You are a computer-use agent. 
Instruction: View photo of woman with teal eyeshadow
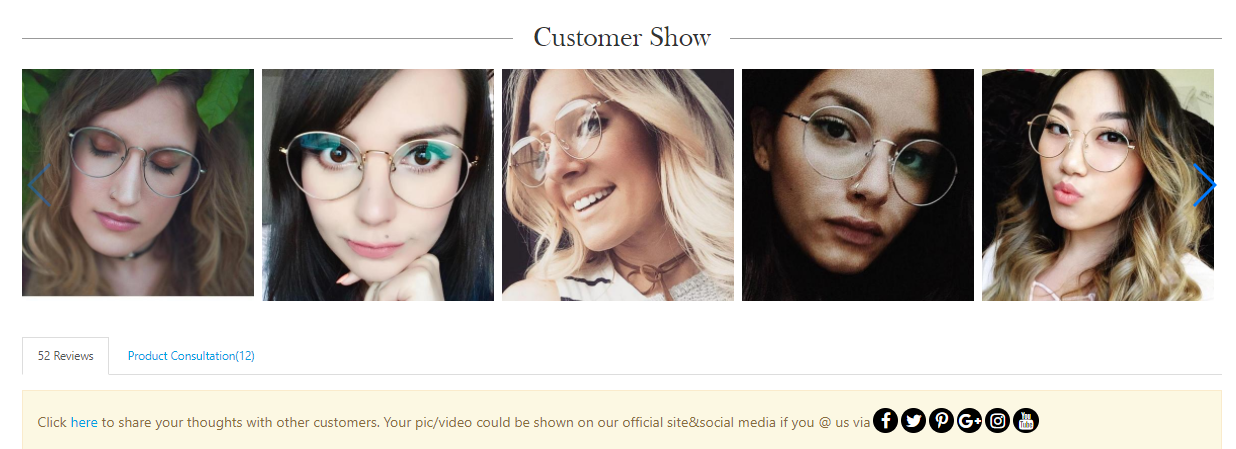click(378, 185)
